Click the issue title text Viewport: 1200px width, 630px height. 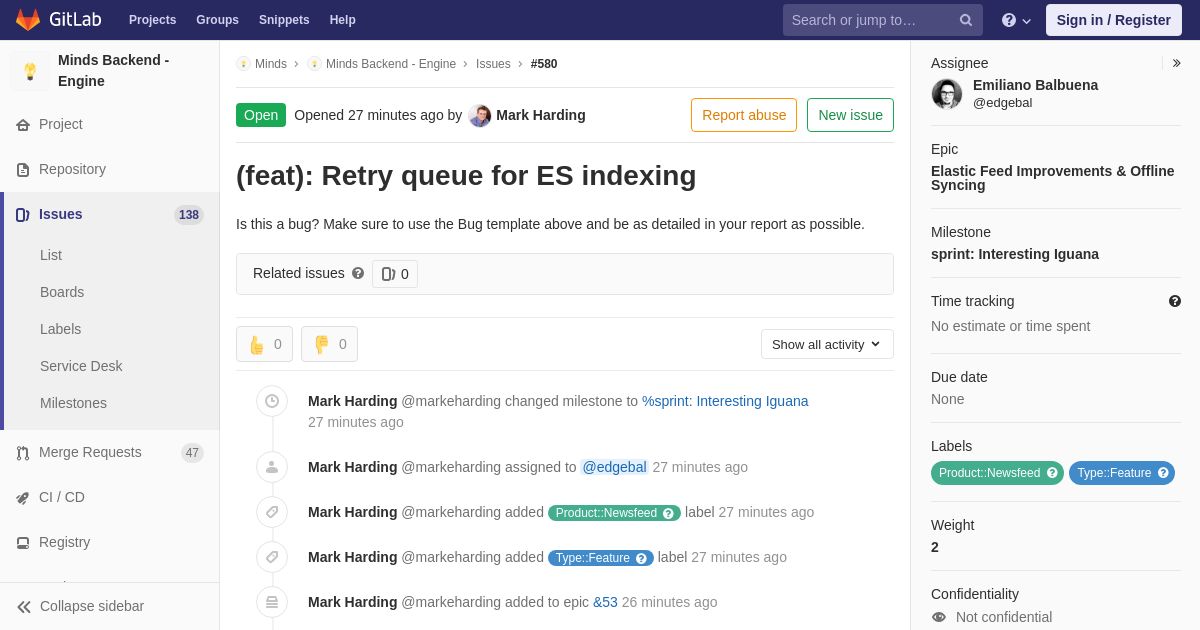point(466,176)
